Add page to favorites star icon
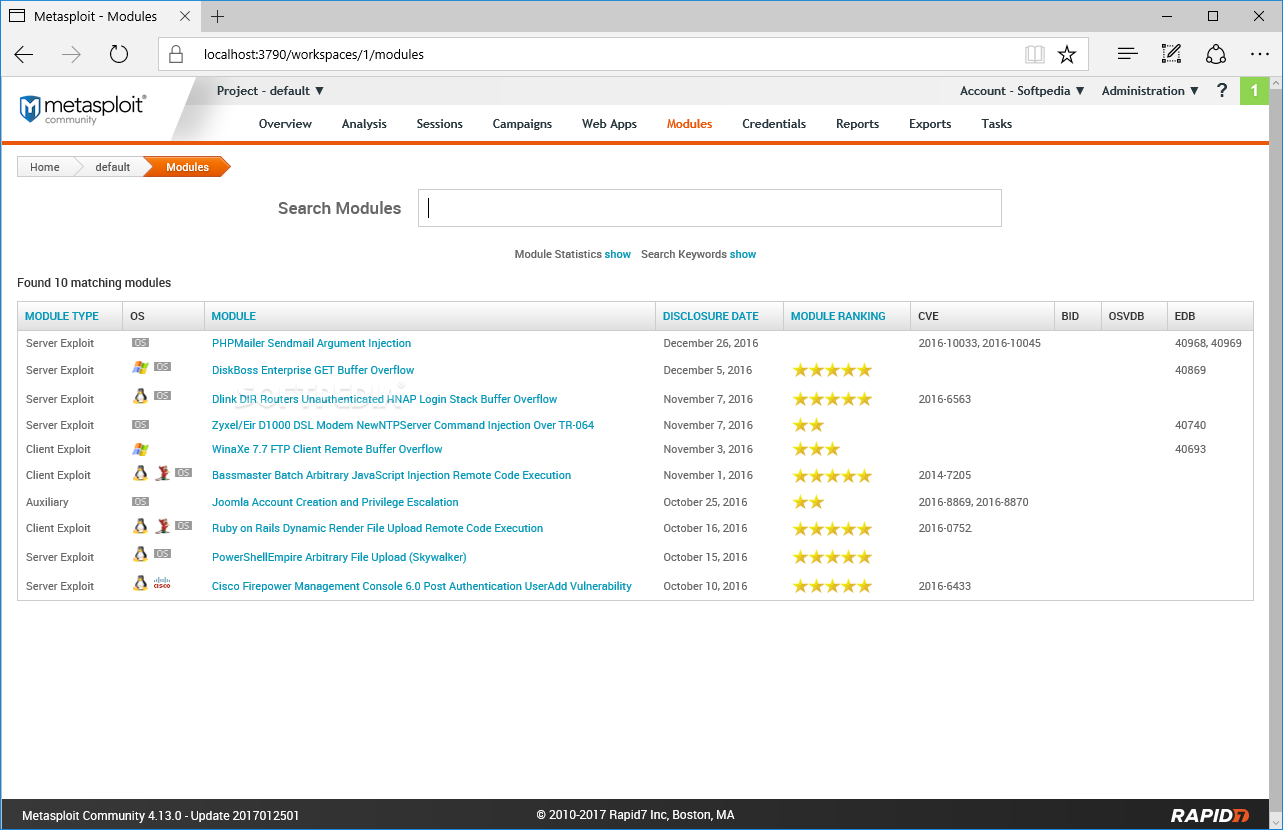 coord(1067,54)
